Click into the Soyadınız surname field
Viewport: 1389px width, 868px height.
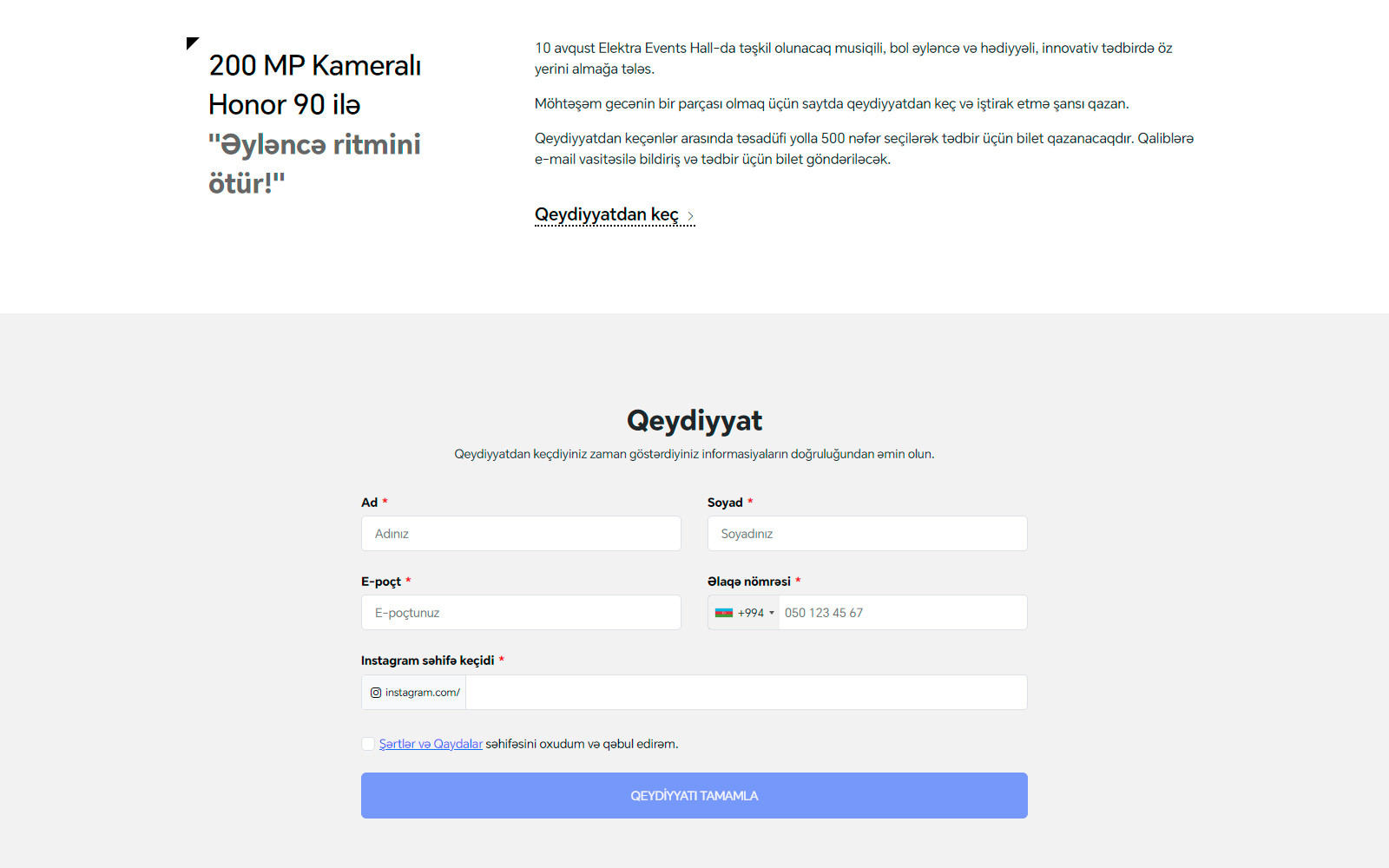pyautogui.click(x=866, y=534)
